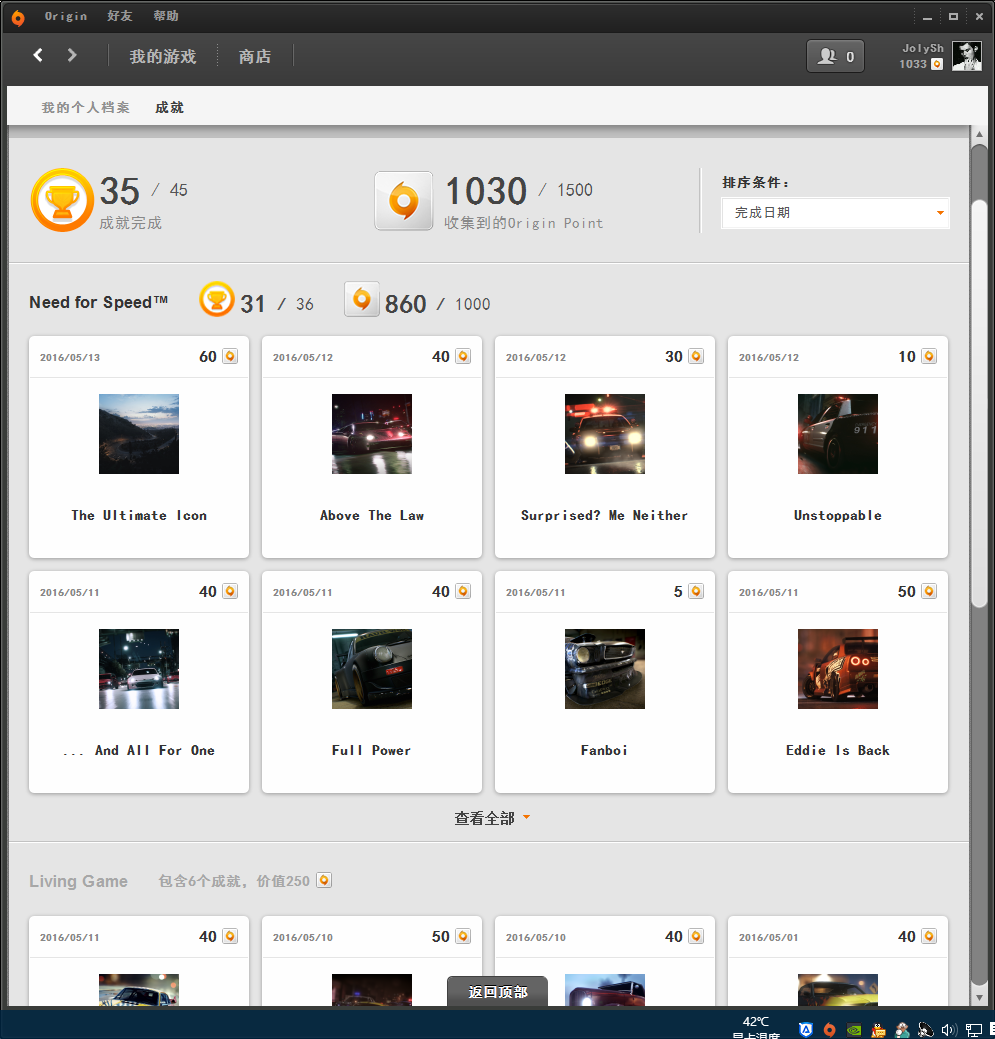Click the Fanboi title text

tap(604, 750)
